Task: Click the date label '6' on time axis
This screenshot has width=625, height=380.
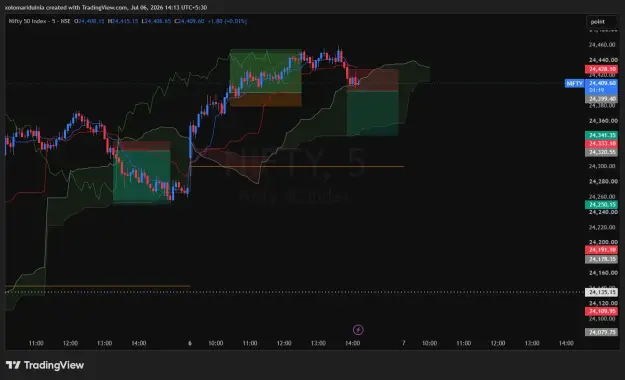Action: [190, 343]
